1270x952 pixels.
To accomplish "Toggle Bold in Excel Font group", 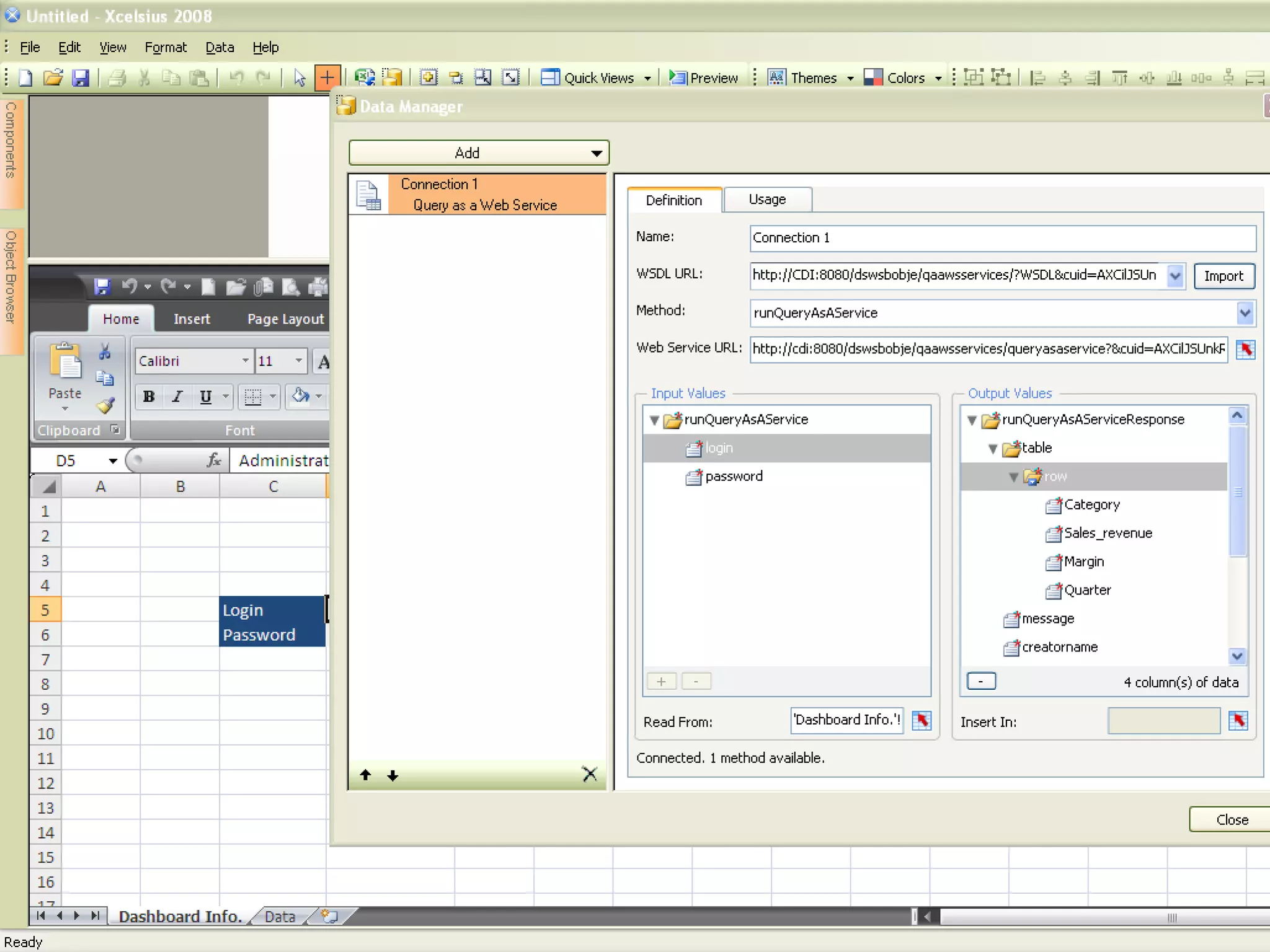I will pos(149,396).
